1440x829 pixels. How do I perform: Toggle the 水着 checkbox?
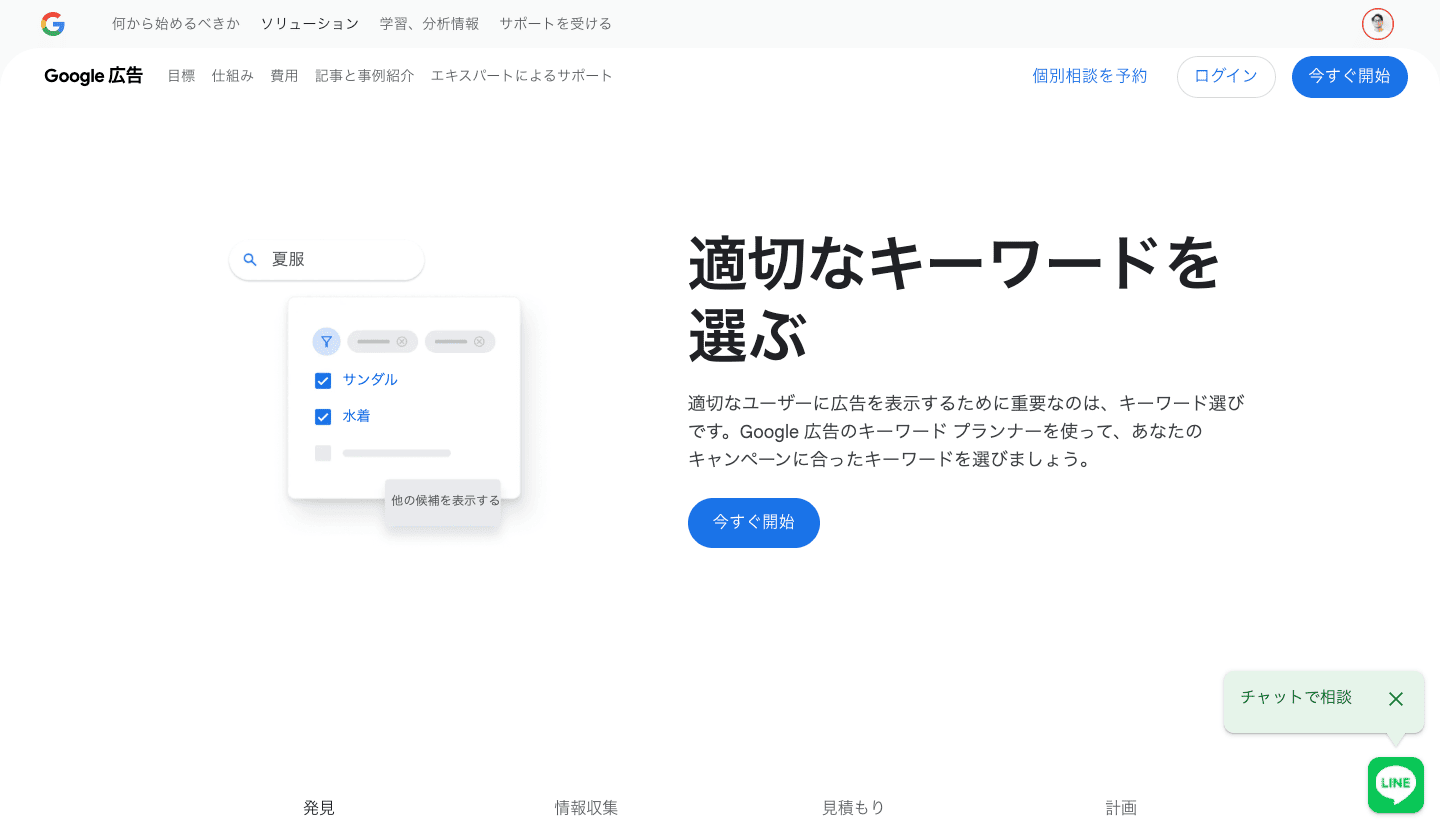pos(323,416)
